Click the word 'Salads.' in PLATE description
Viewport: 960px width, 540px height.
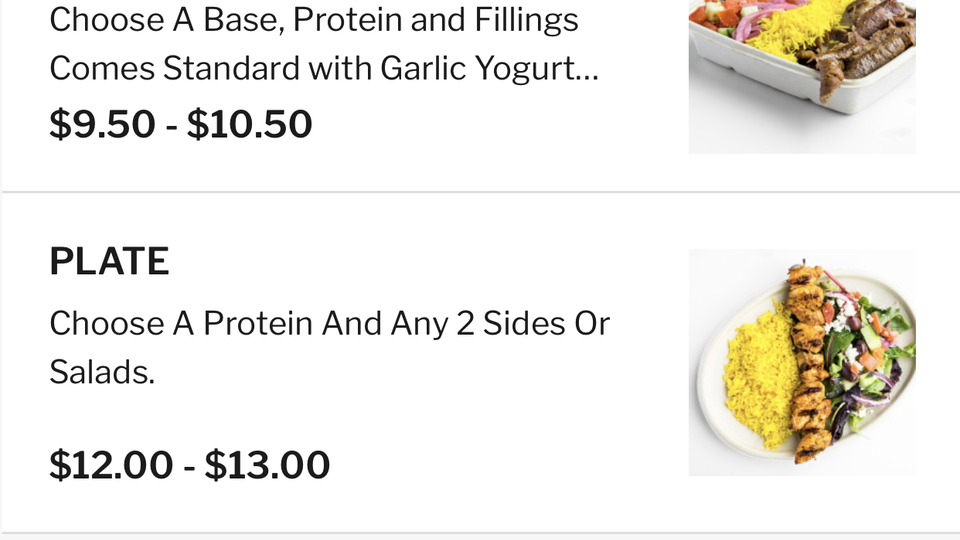102,372
